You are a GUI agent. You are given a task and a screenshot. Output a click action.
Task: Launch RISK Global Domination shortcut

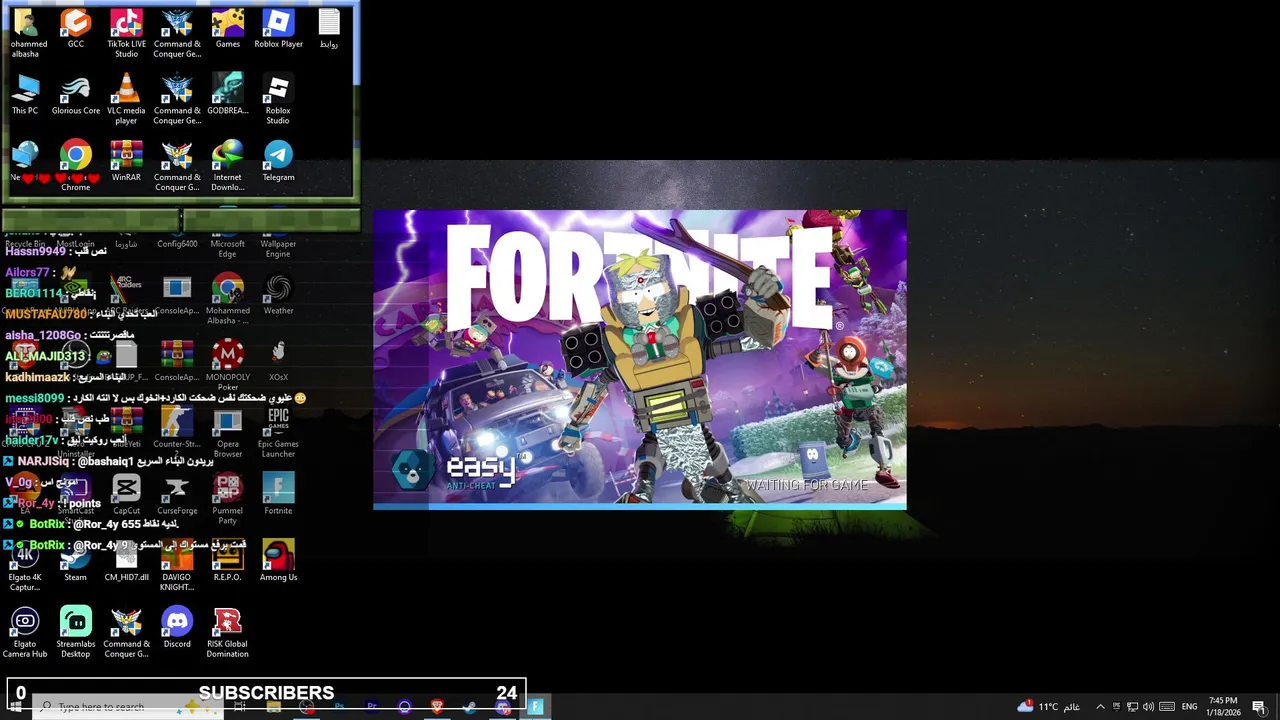coord(227,634)
